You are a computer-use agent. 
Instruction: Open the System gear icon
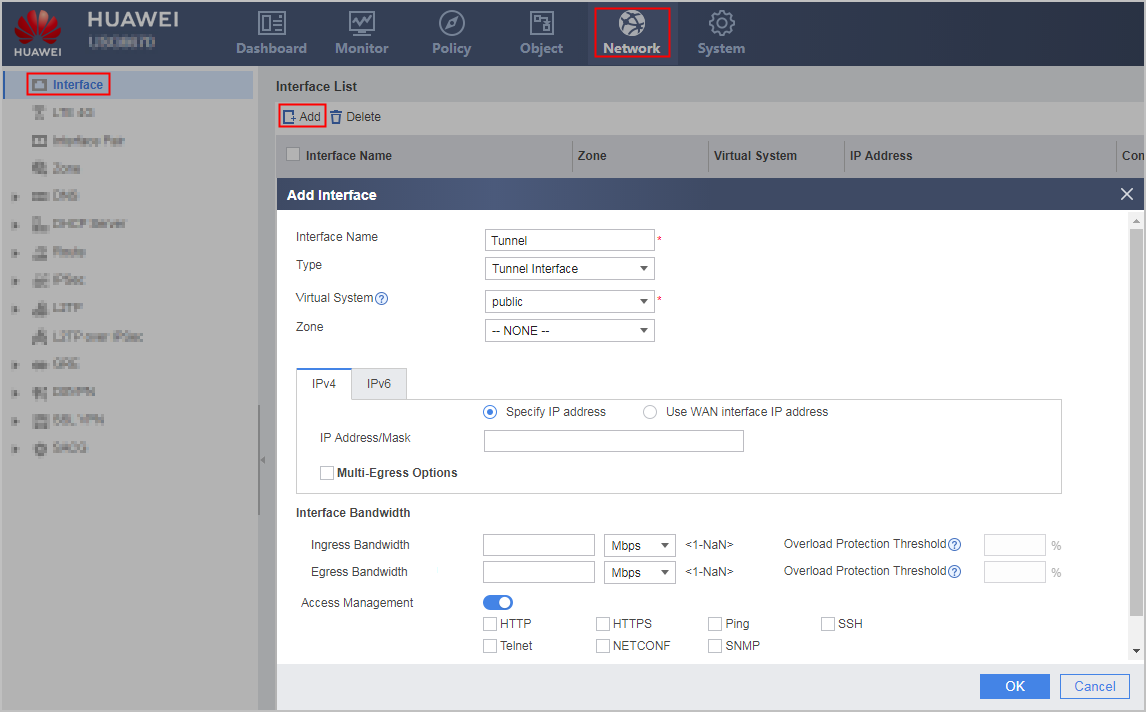[721, 23]
